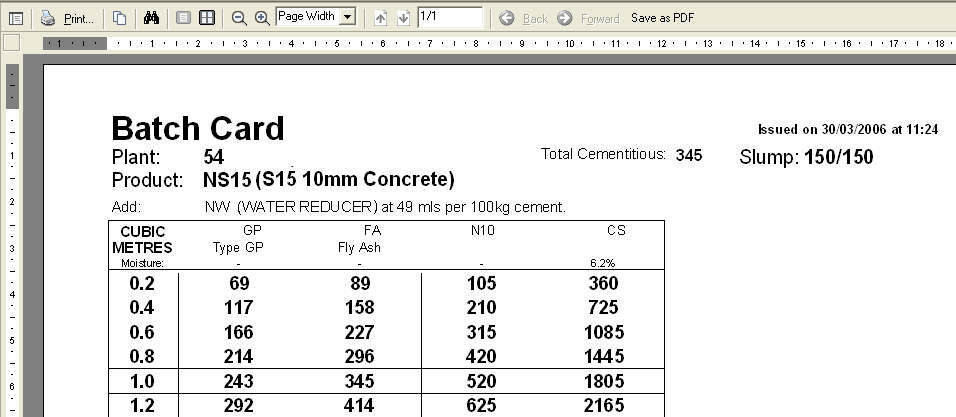Open the Page Width zoom dropdown
Viewport: 956px width, 417px height.
[347, 17]
